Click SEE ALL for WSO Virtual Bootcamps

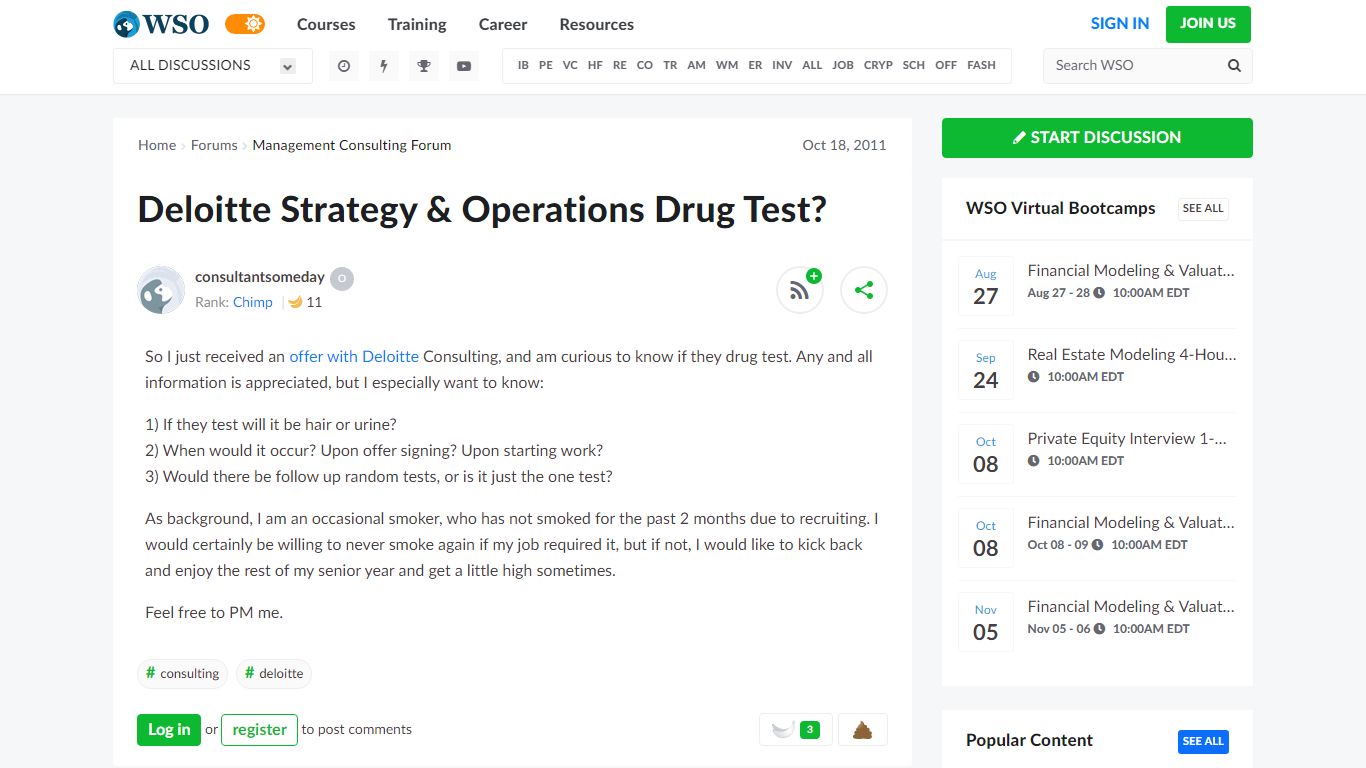1203,208
